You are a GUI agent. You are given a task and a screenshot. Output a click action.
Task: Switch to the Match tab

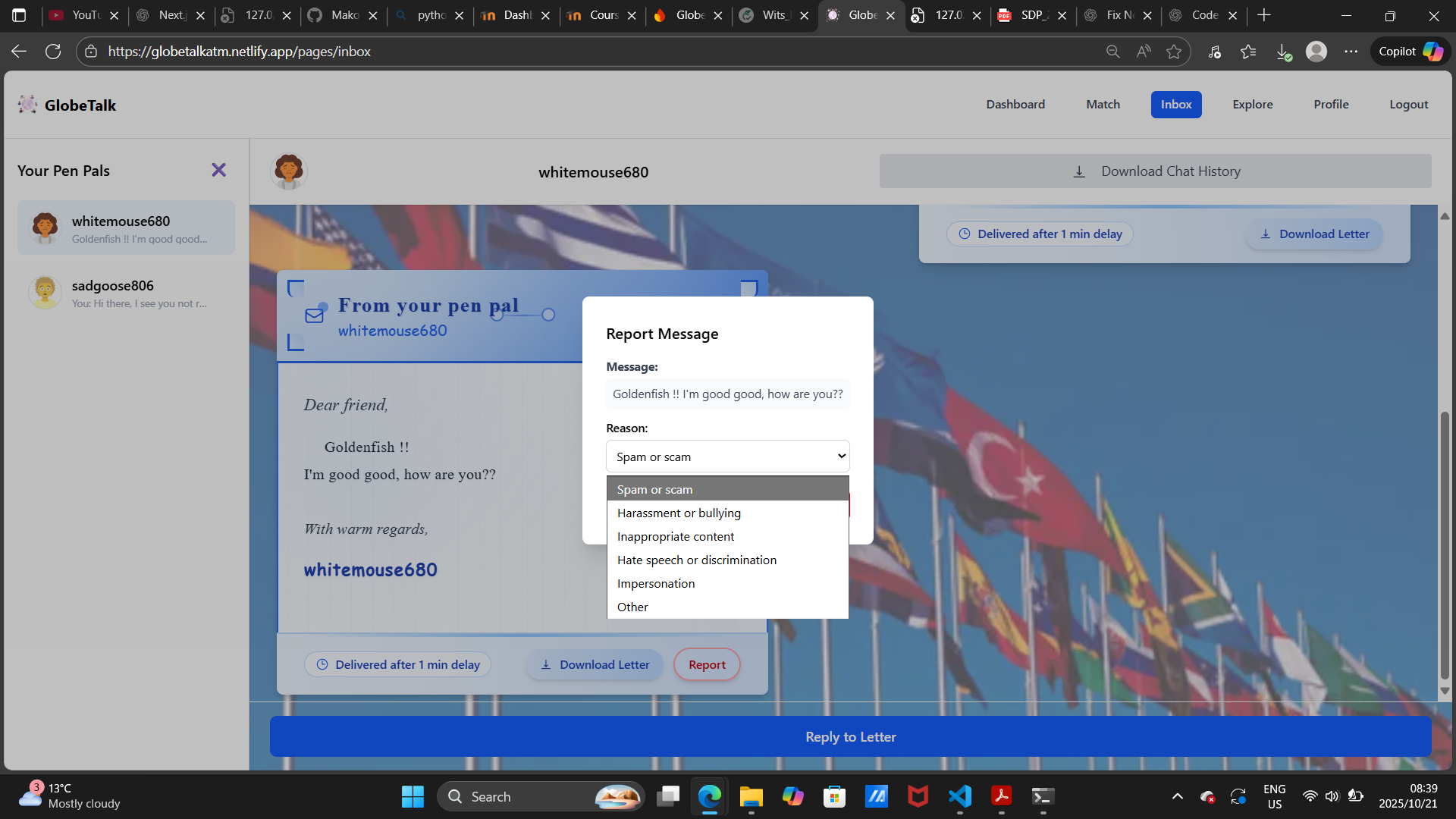[1103, 104]
